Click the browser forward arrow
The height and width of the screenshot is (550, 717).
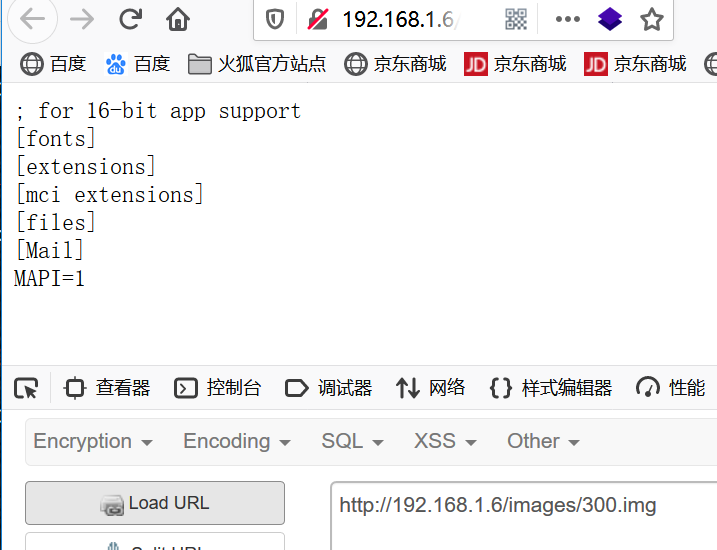[x=82, y=19]
